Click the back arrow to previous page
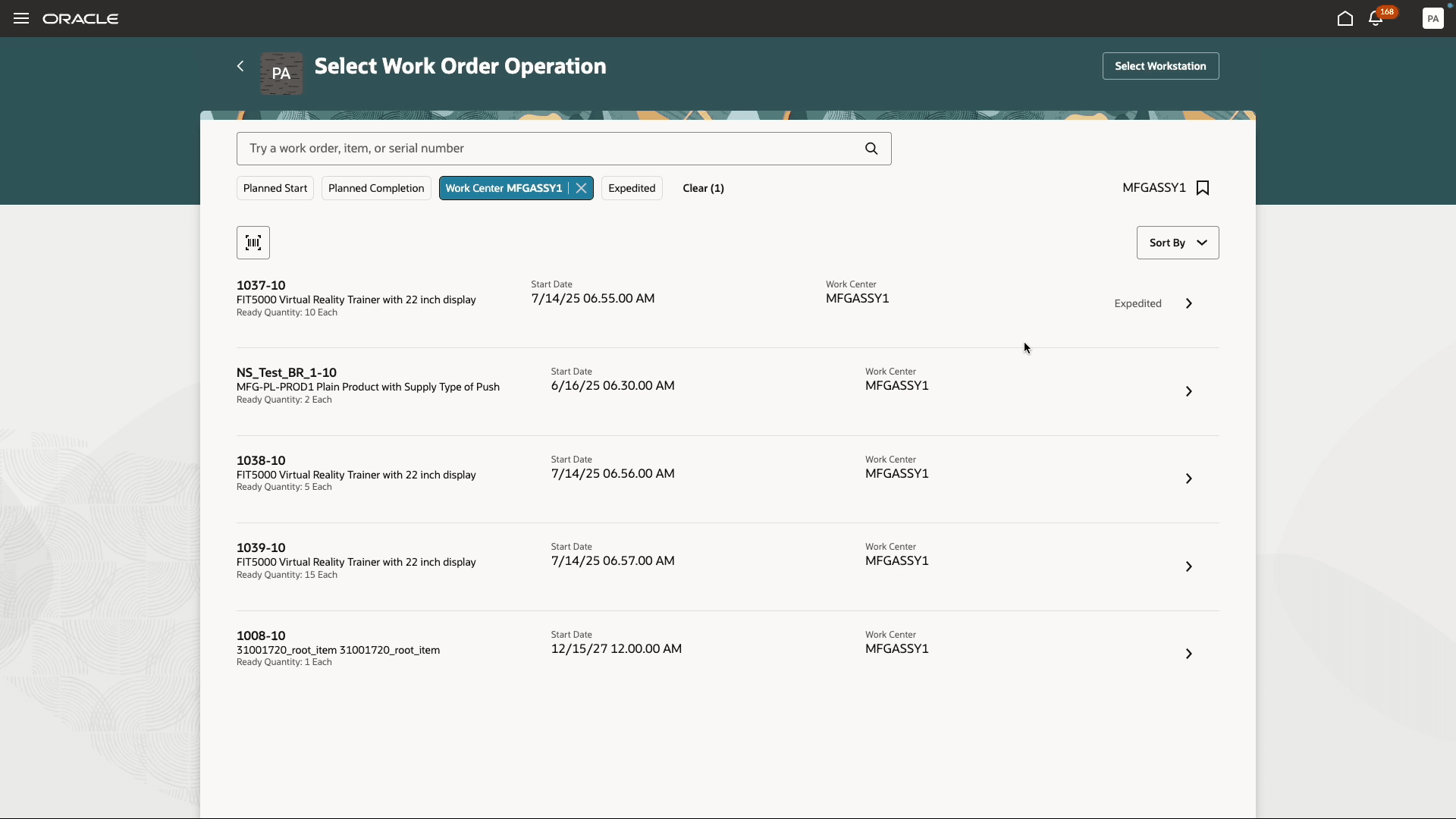1456x819 pixels. [240, 66]
